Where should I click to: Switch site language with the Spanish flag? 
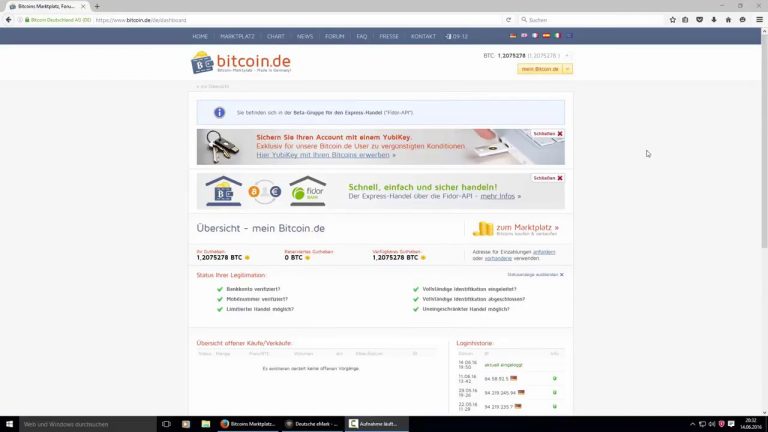[x=546, y=36]
